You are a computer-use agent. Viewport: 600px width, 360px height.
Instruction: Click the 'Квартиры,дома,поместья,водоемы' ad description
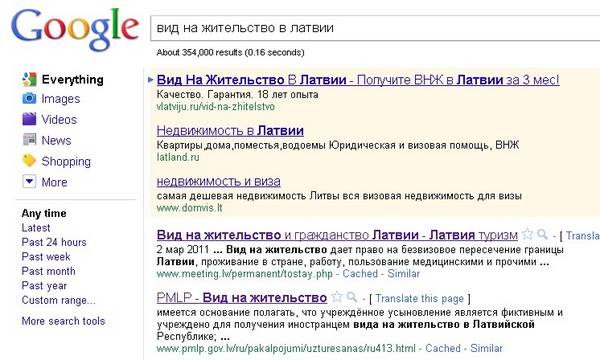coord(338,145)
